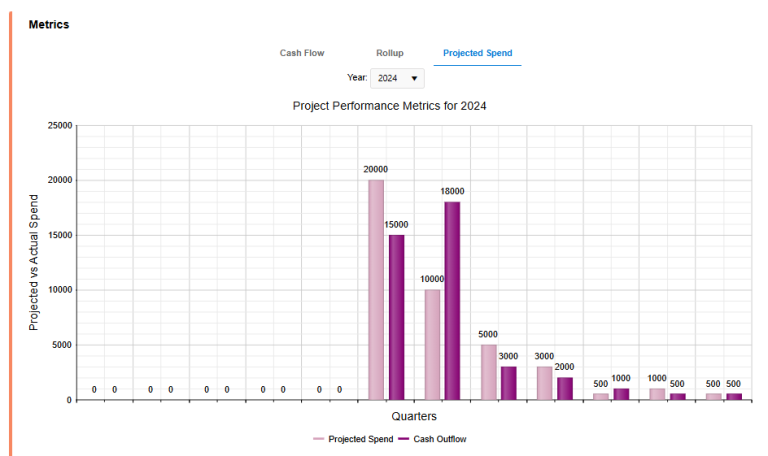
Task: Toggle Cash Outflow legend item
Action: [x=439, y=439]
